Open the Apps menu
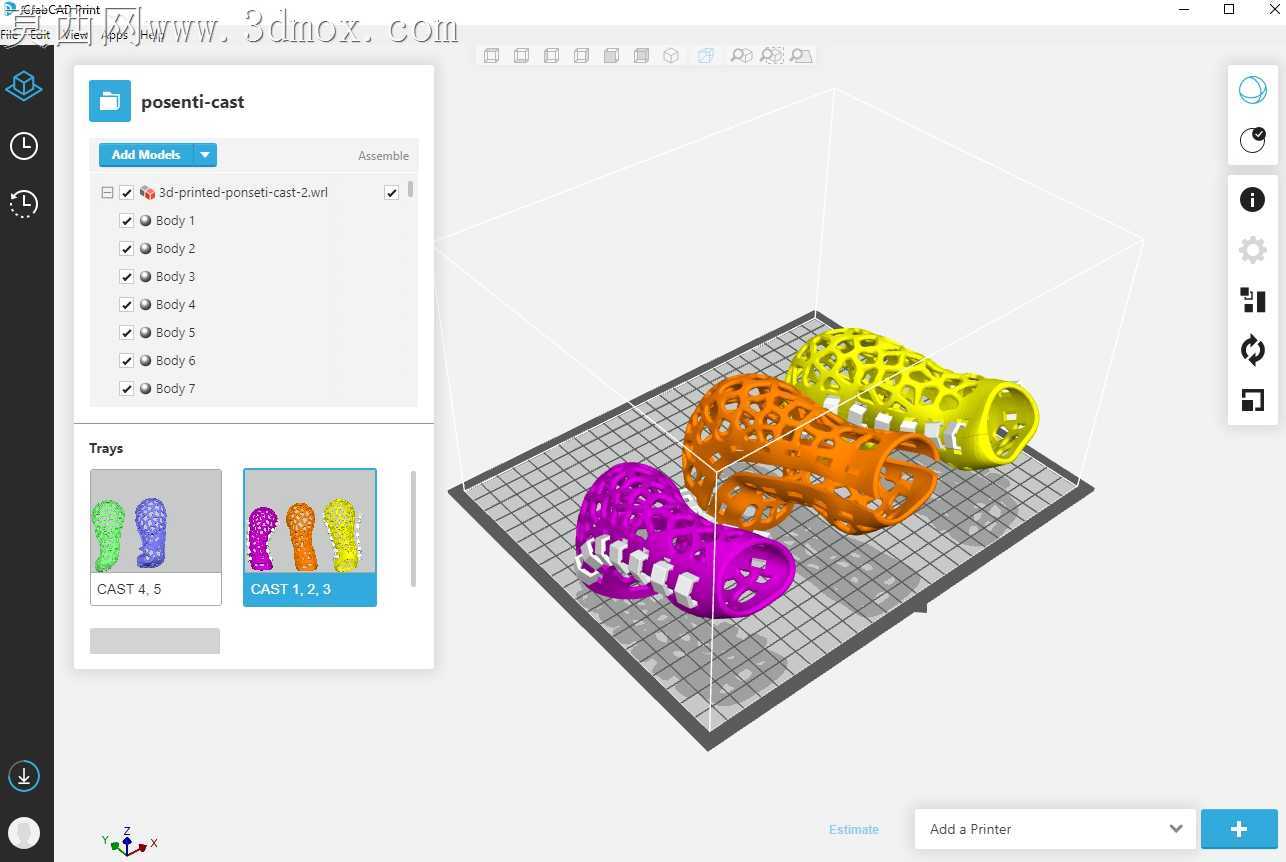This screenshot has width=1286, height=862. click(x=115, y=34)
